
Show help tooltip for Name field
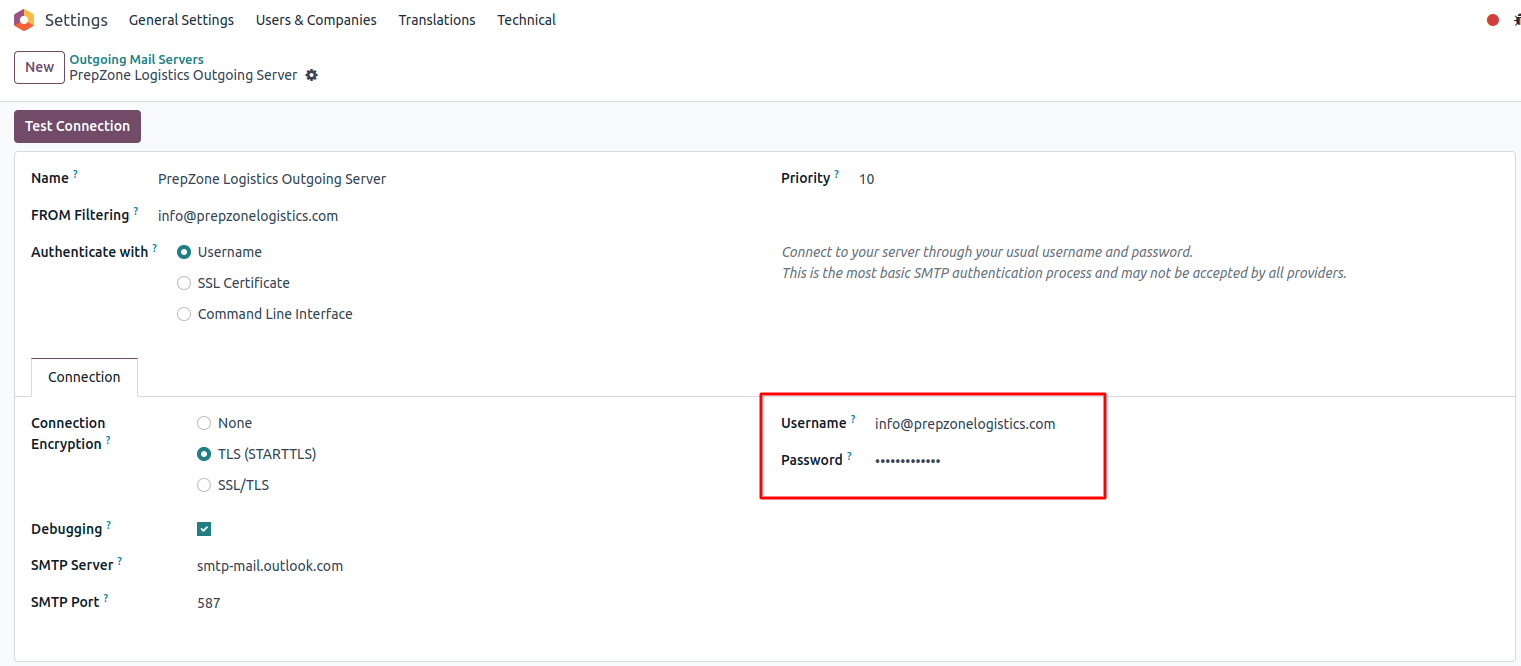pos(75,174)
